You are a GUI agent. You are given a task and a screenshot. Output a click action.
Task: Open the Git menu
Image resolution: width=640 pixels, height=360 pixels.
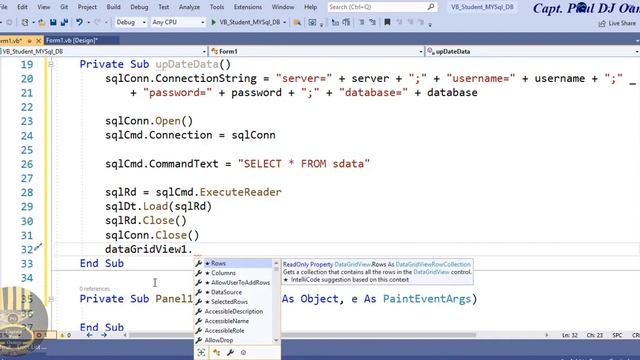64,7
